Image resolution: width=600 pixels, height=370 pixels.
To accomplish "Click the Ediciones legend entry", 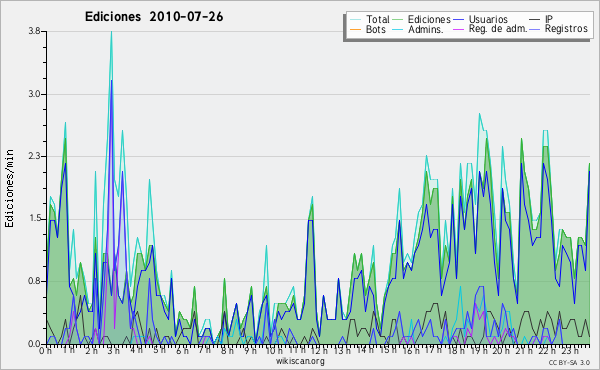I will coord(421,20).
